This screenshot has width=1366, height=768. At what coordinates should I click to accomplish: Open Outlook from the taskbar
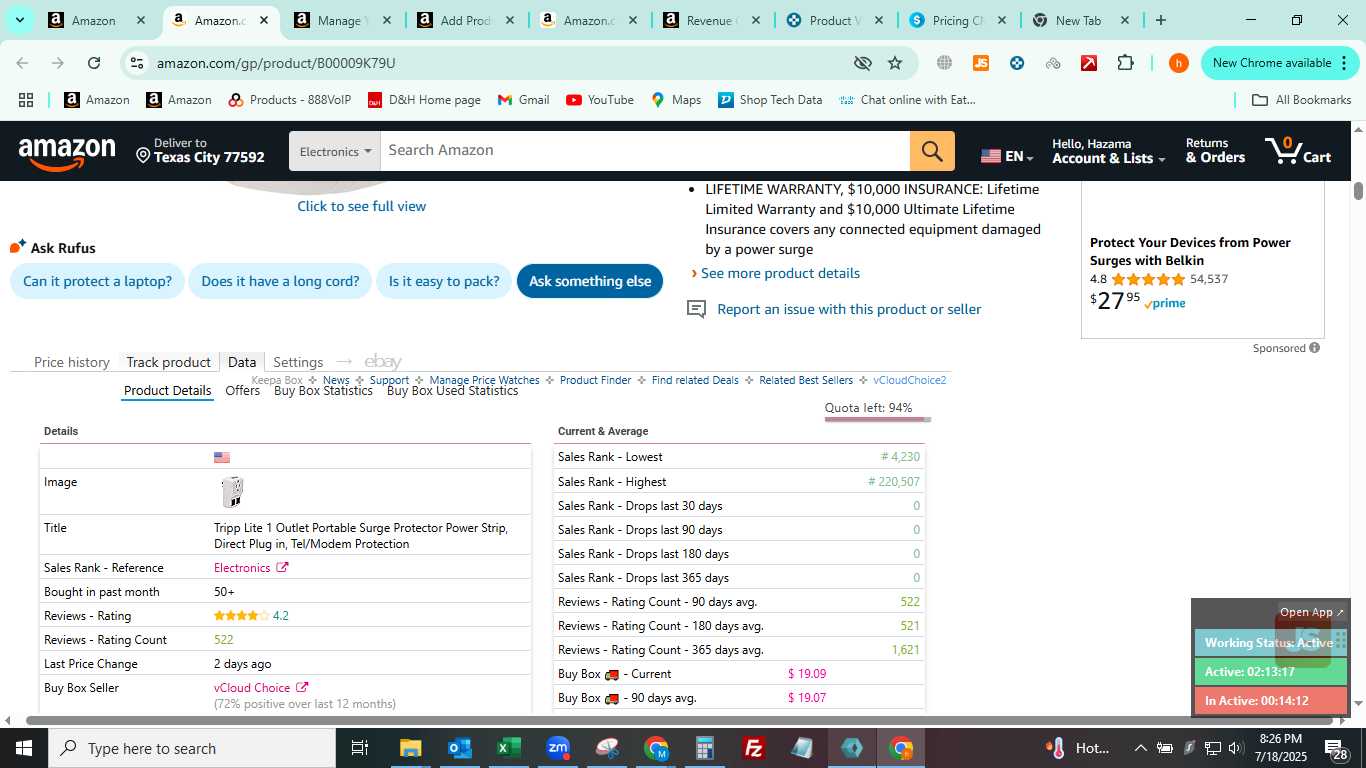click(x=460, y=748)
